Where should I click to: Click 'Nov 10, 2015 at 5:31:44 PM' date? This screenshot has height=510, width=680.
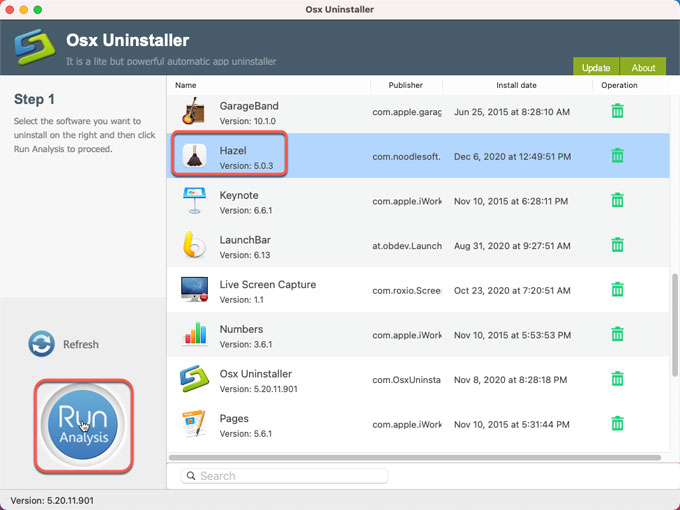(511, 425)
